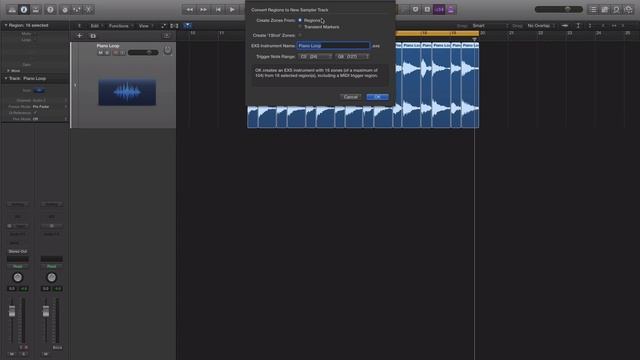Turn the Piano Loop track pan knob
This screenshot has width=640, height=360.
pos(167,50)
